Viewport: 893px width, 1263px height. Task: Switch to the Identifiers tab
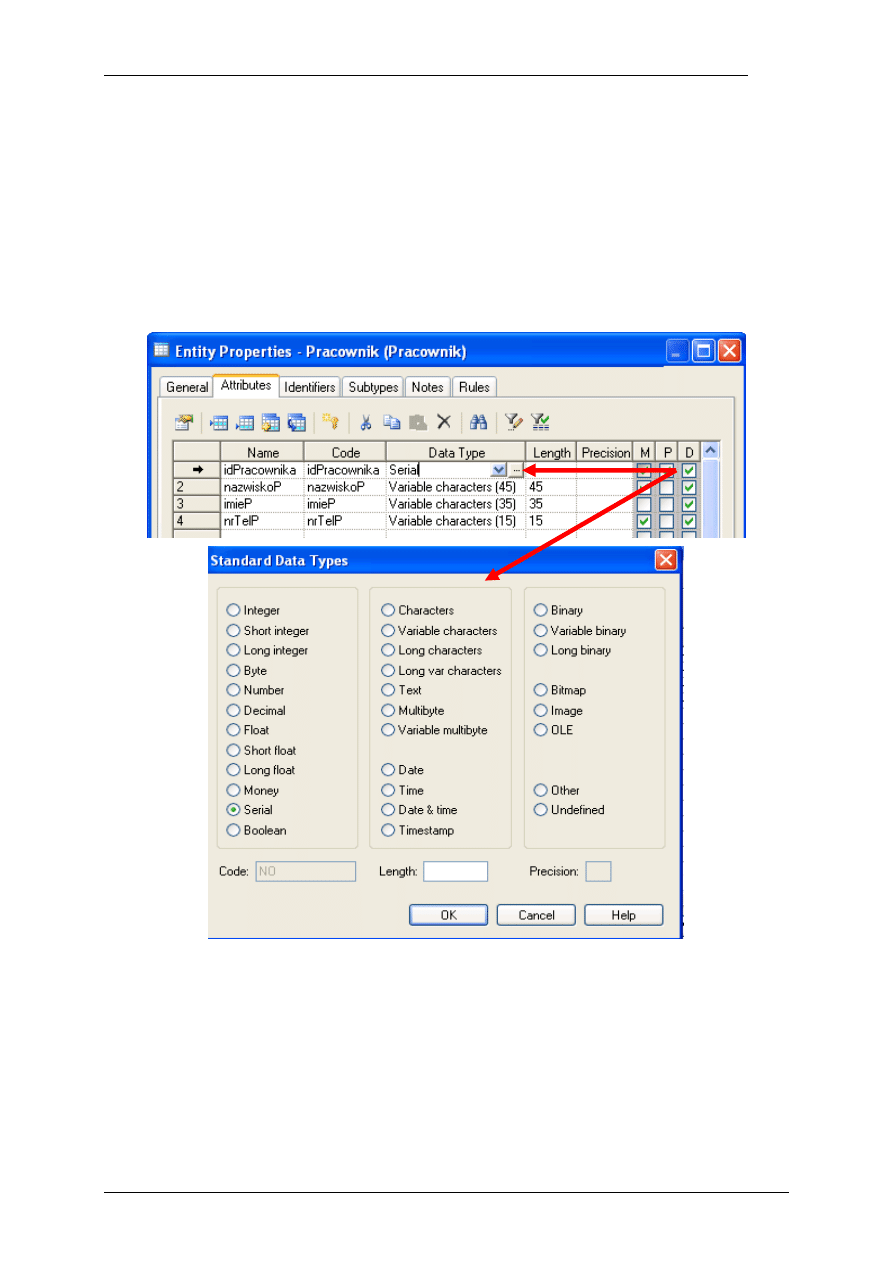309,387
